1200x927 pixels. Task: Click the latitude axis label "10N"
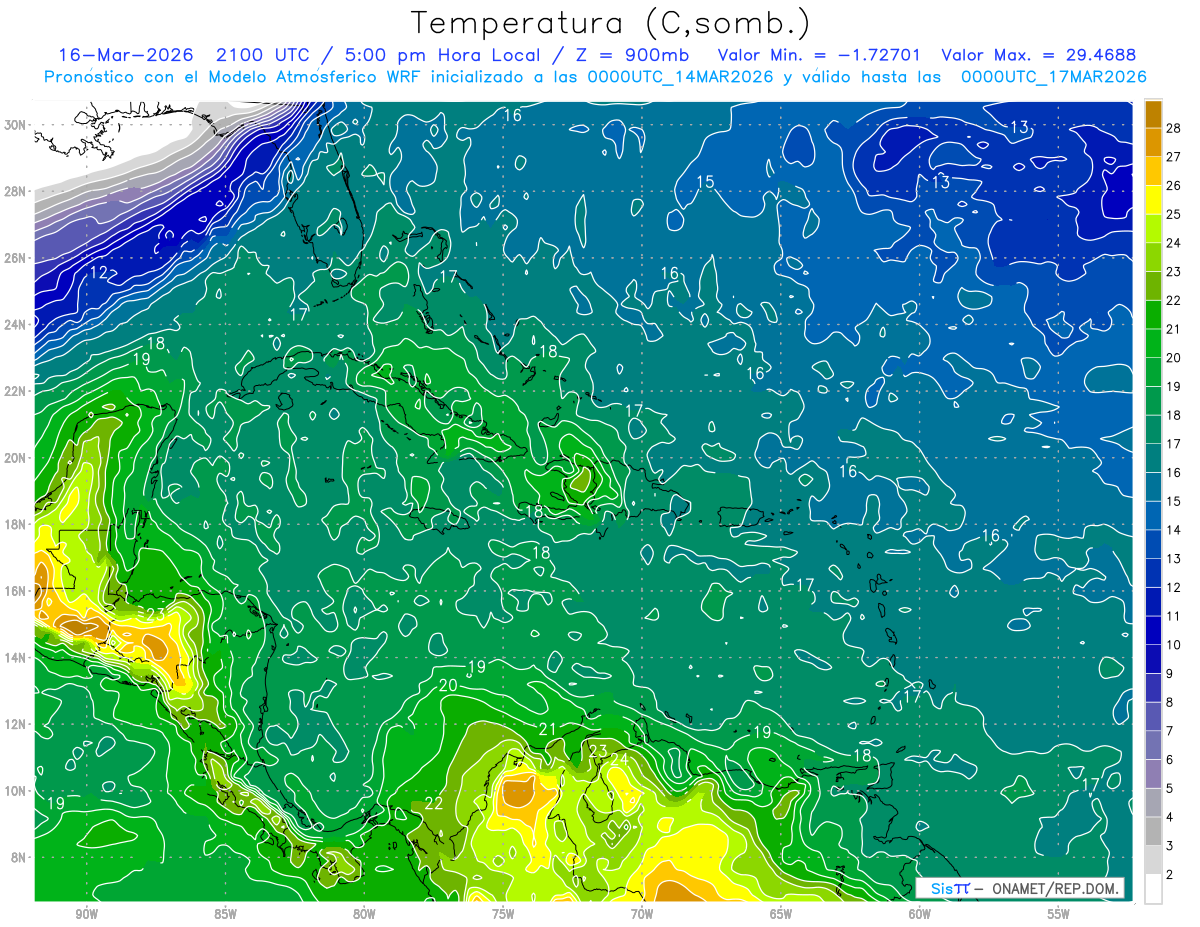[16, 791]
